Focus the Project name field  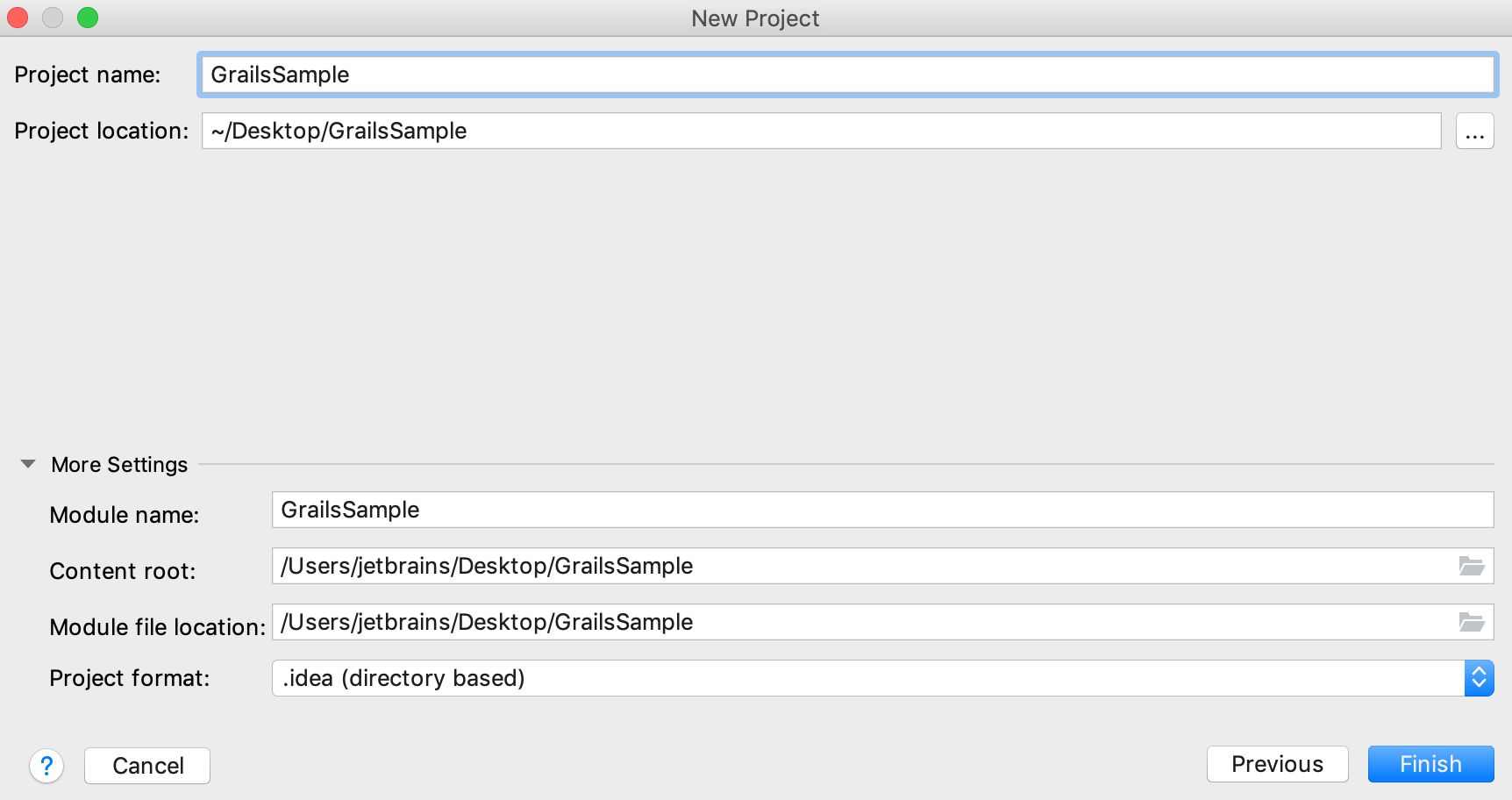tap(846, 75)
